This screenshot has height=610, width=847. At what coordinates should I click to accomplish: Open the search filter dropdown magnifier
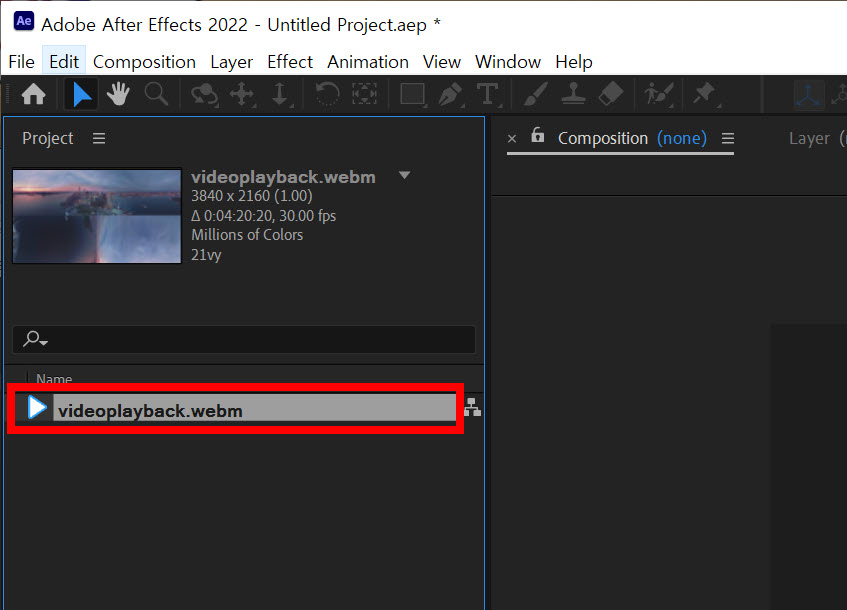point(35,339)
